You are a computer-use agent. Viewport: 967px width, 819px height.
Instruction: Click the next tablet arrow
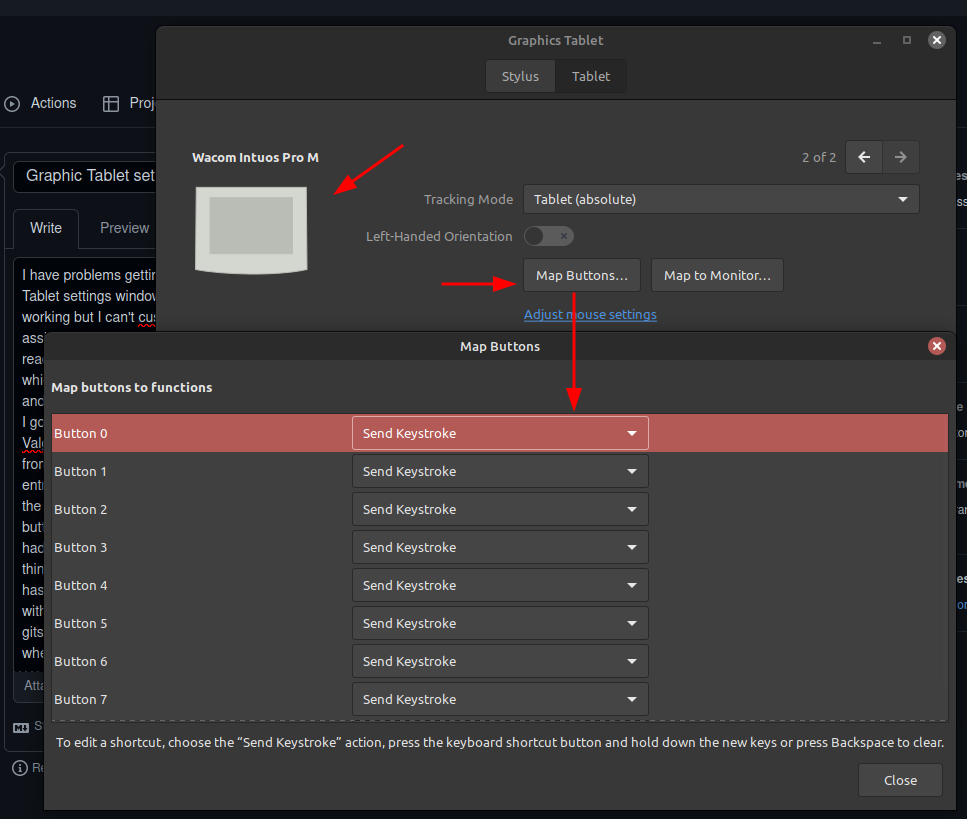coord(900,157)
